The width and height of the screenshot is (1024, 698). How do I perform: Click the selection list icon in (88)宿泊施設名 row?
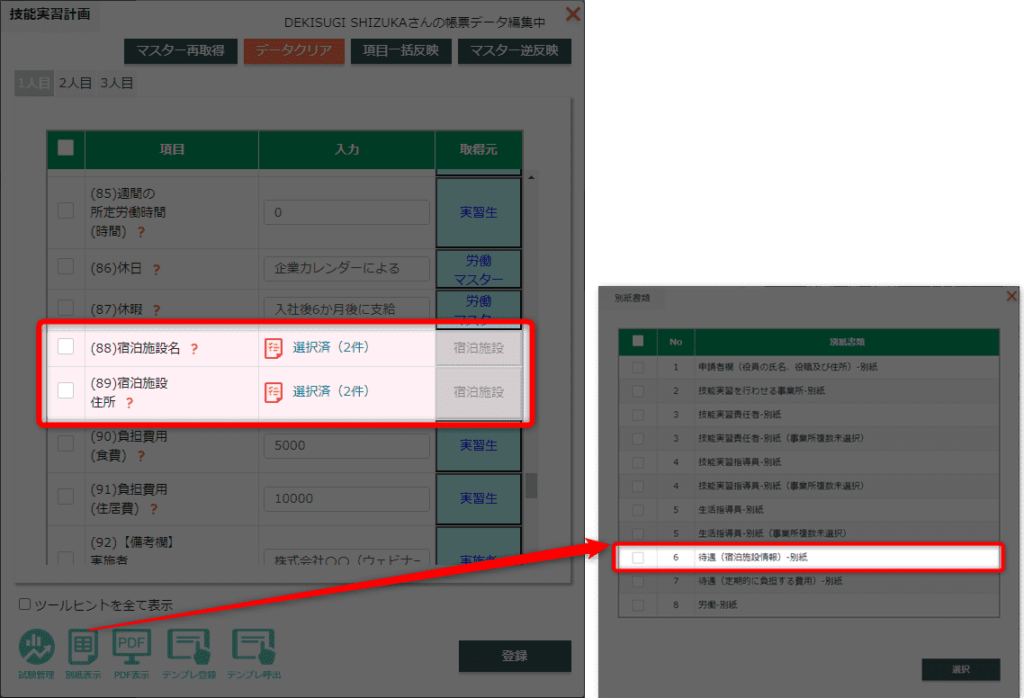(x=274, y=348)
